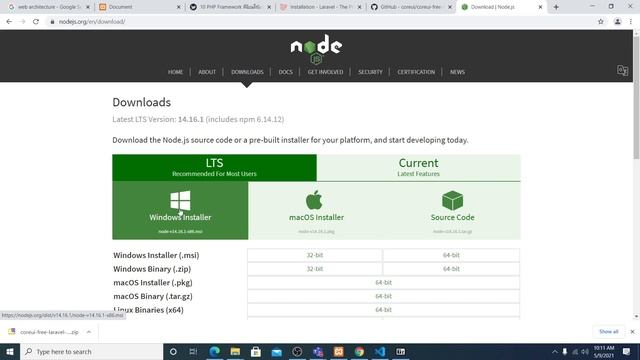Image resolution: width=640 pixels, height=360 pixels.
Task: Show hidden system tray icons
Action: tap(555, 351)
